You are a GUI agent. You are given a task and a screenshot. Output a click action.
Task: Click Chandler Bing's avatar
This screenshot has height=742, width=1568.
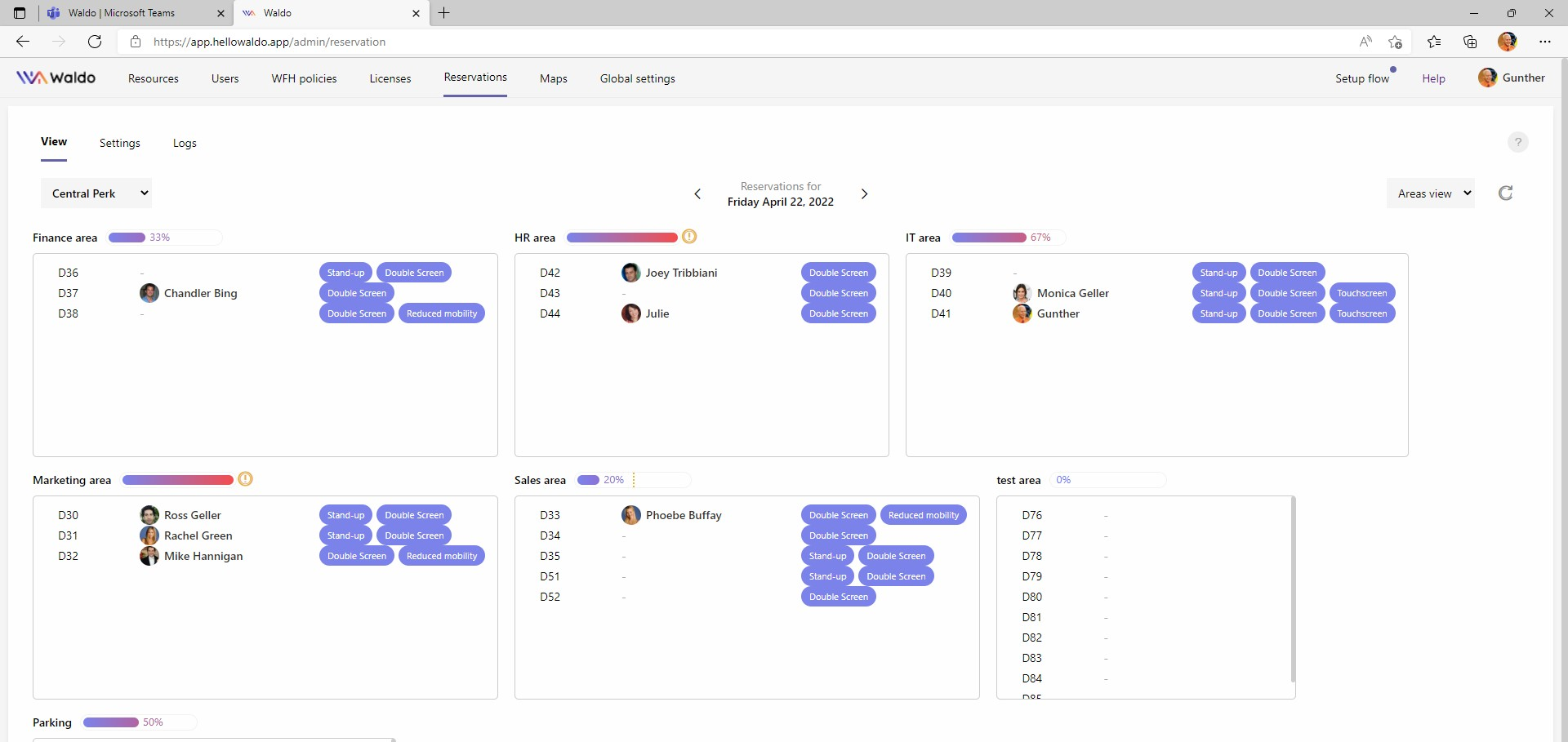tap(149, 293)
